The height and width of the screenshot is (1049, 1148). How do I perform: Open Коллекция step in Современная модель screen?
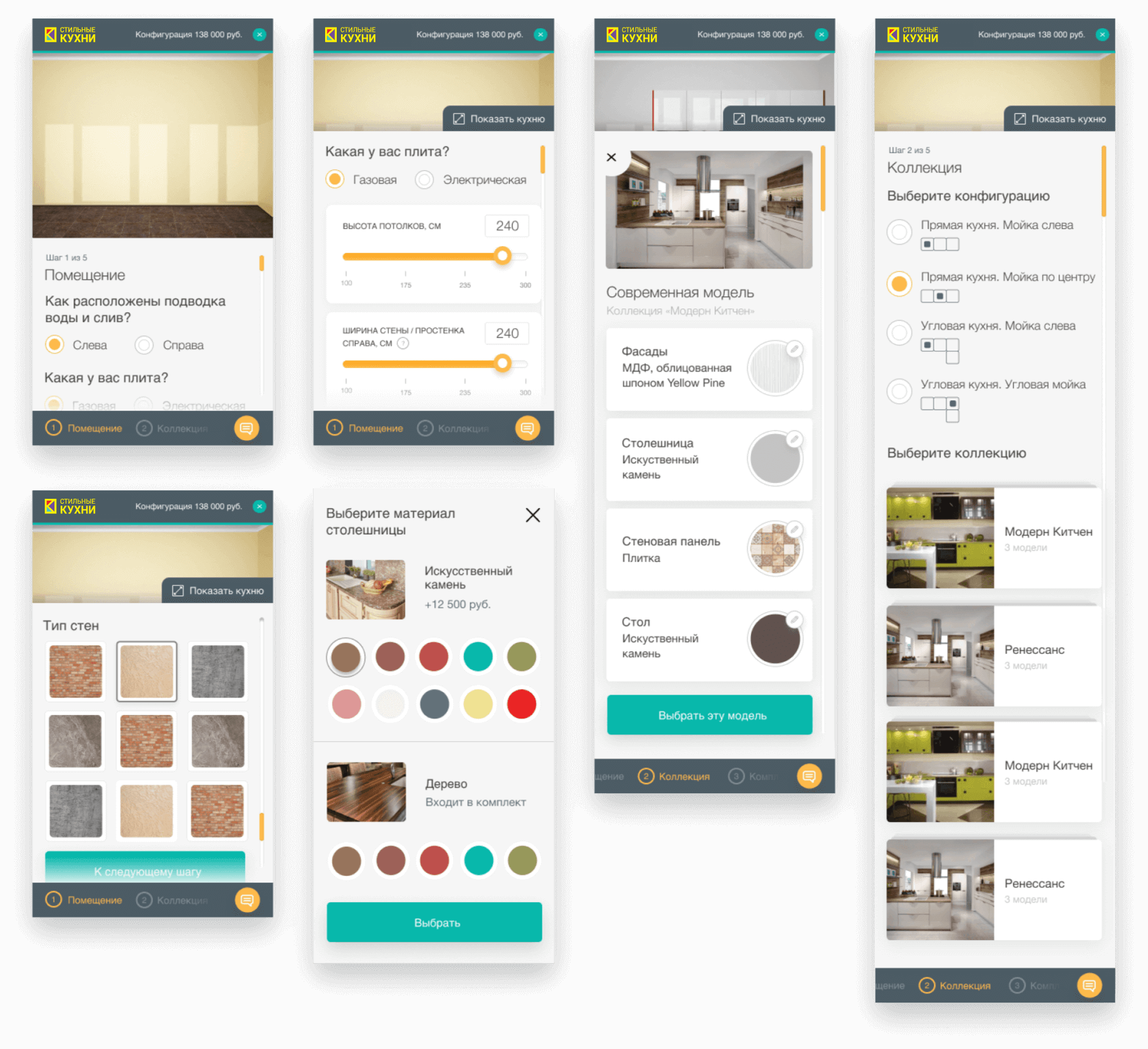tap(674, 776)
